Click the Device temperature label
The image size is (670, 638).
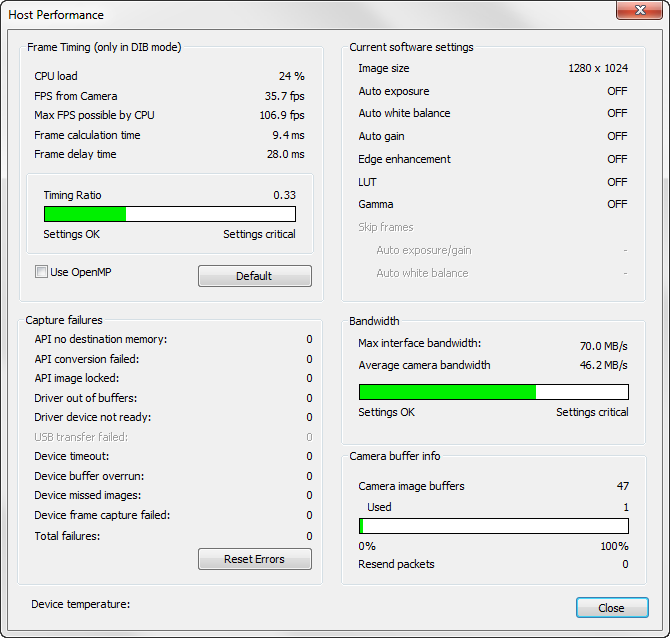click(x=80, y=604)
